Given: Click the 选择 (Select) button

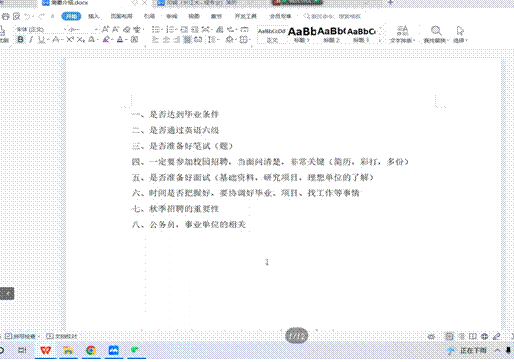Looking at the screenshot, I should [460, 35].
